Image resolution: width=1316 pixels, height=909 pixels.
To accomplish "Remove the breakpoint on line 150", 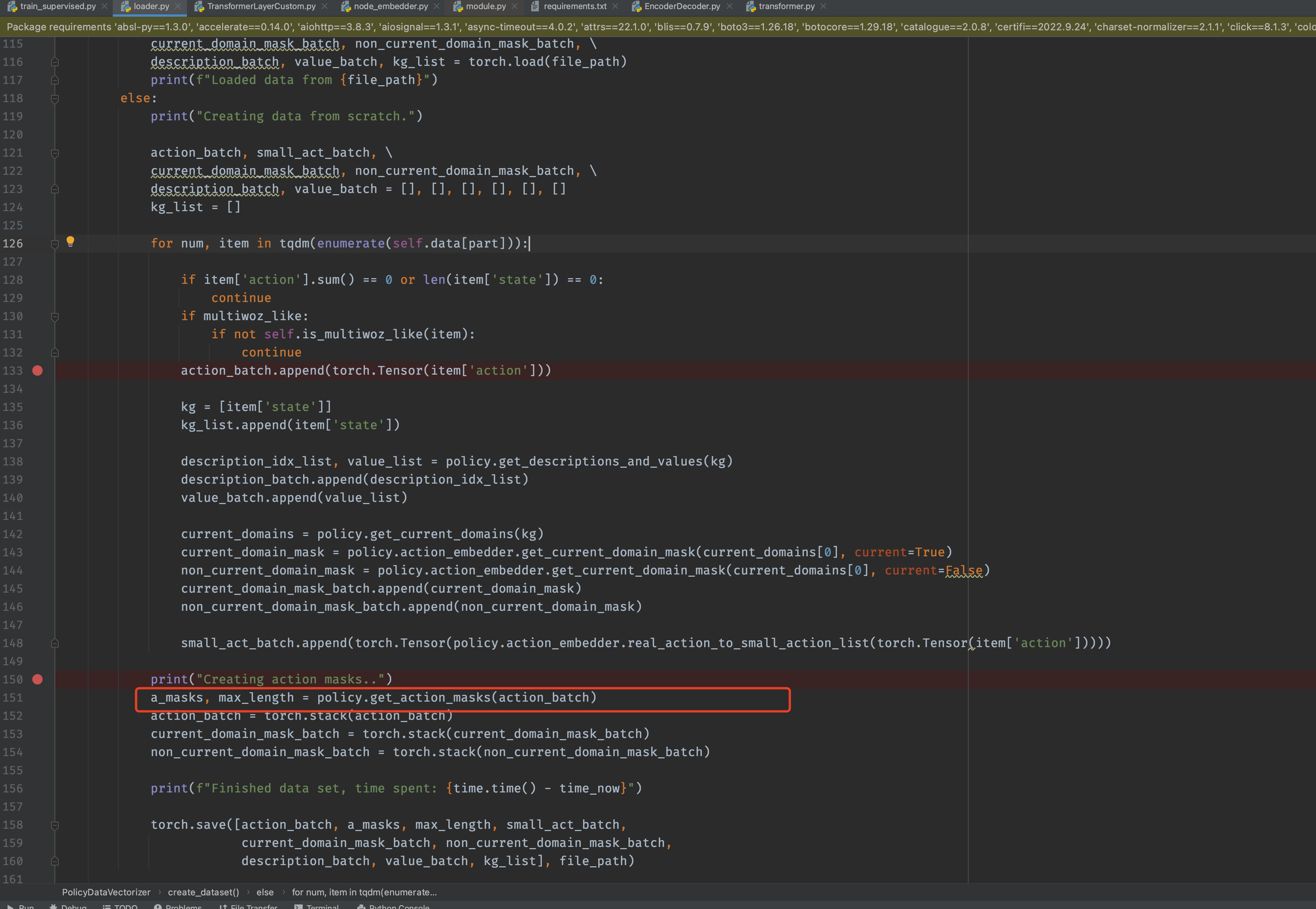I will point(37,679).
